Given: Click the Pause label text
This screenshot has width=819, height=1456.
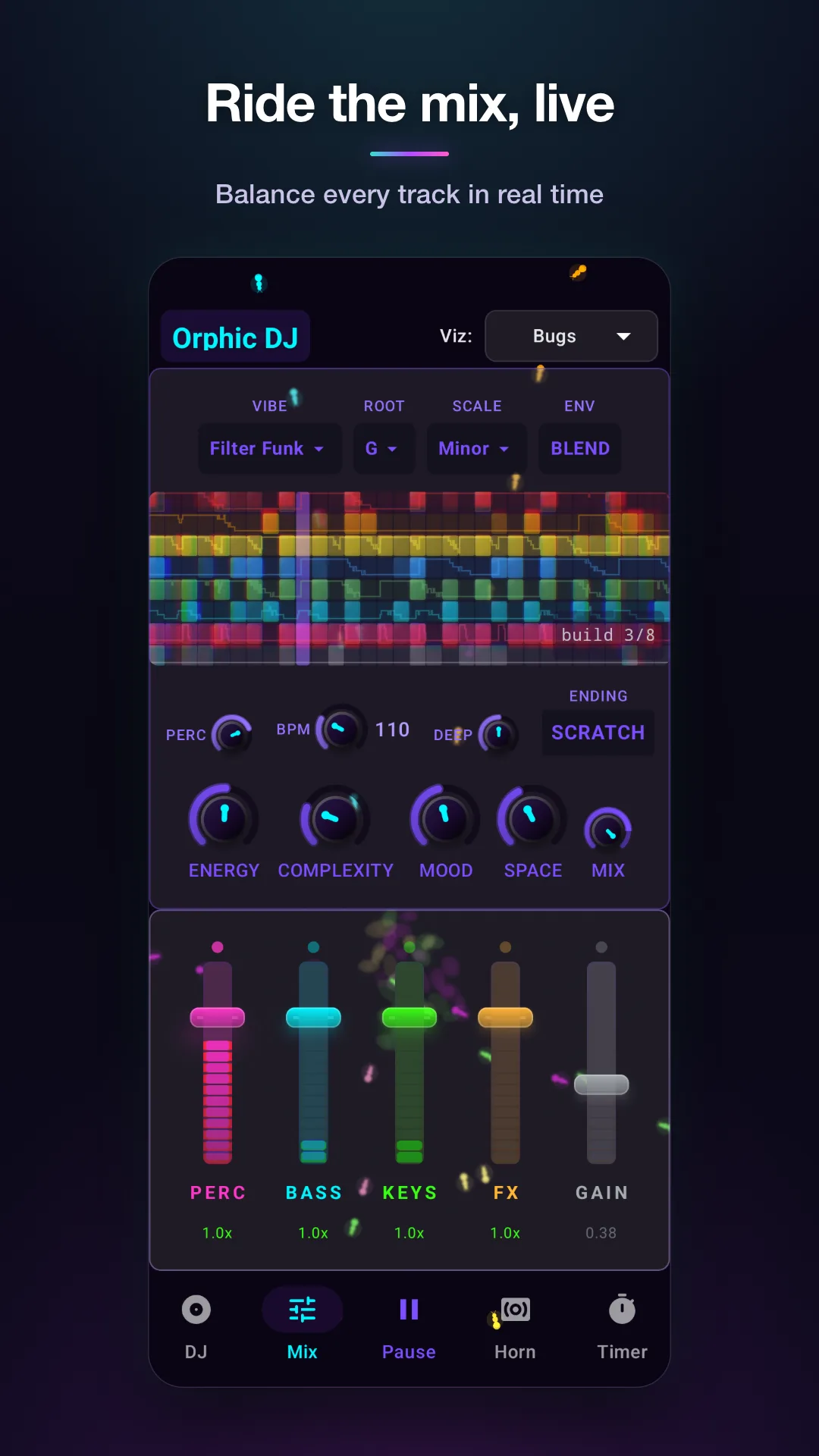Looking at the screenshot, I should pyautogui.click(x=409, y=1352).
